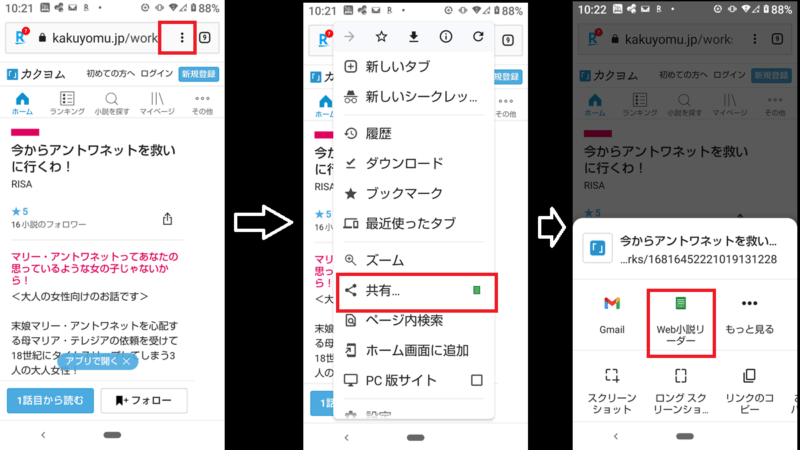Open the ランキング tab in left screenshot
Screen dimensions: 800x450
(67, 104)
